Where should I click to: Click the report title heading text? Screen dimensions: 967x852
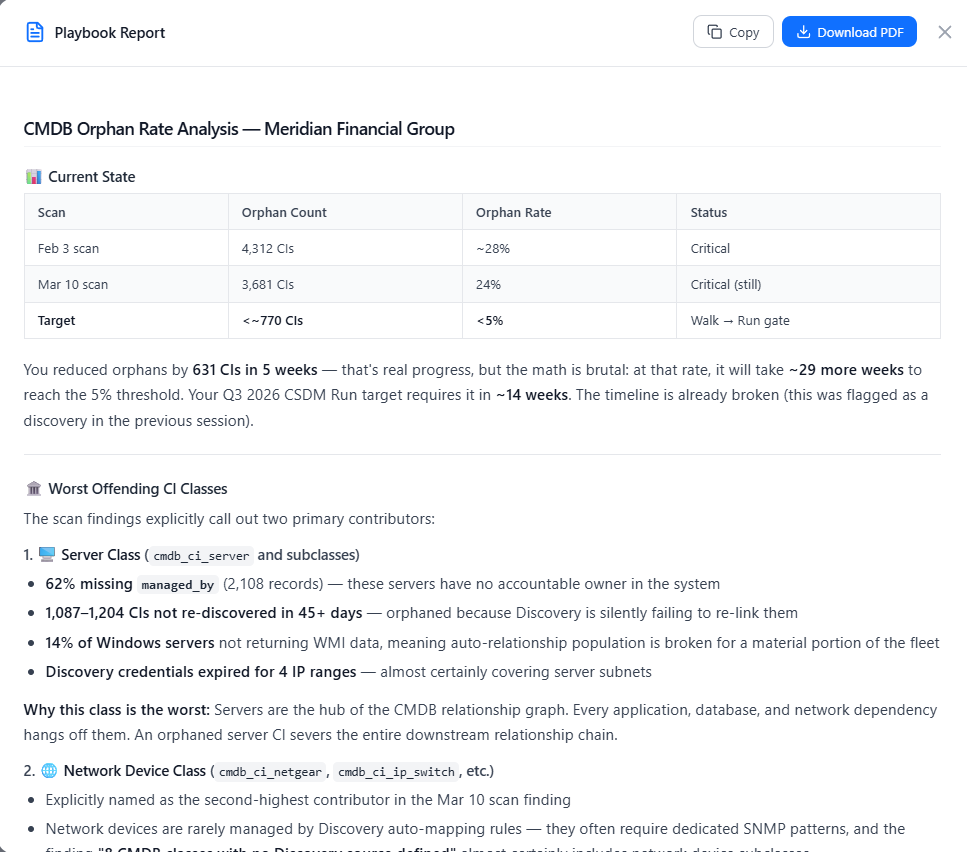coord(239,129)
